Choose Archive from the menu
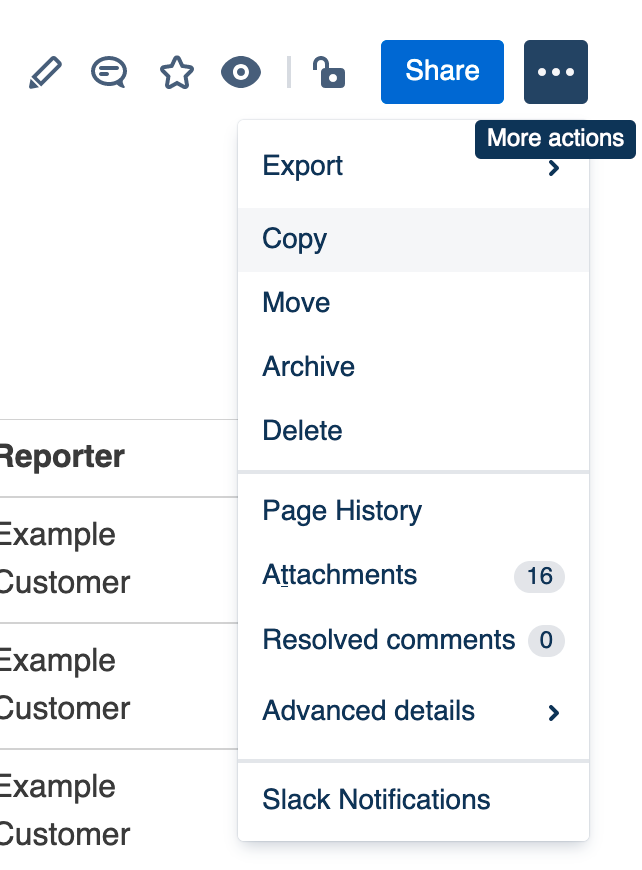 tap(413, 367)
